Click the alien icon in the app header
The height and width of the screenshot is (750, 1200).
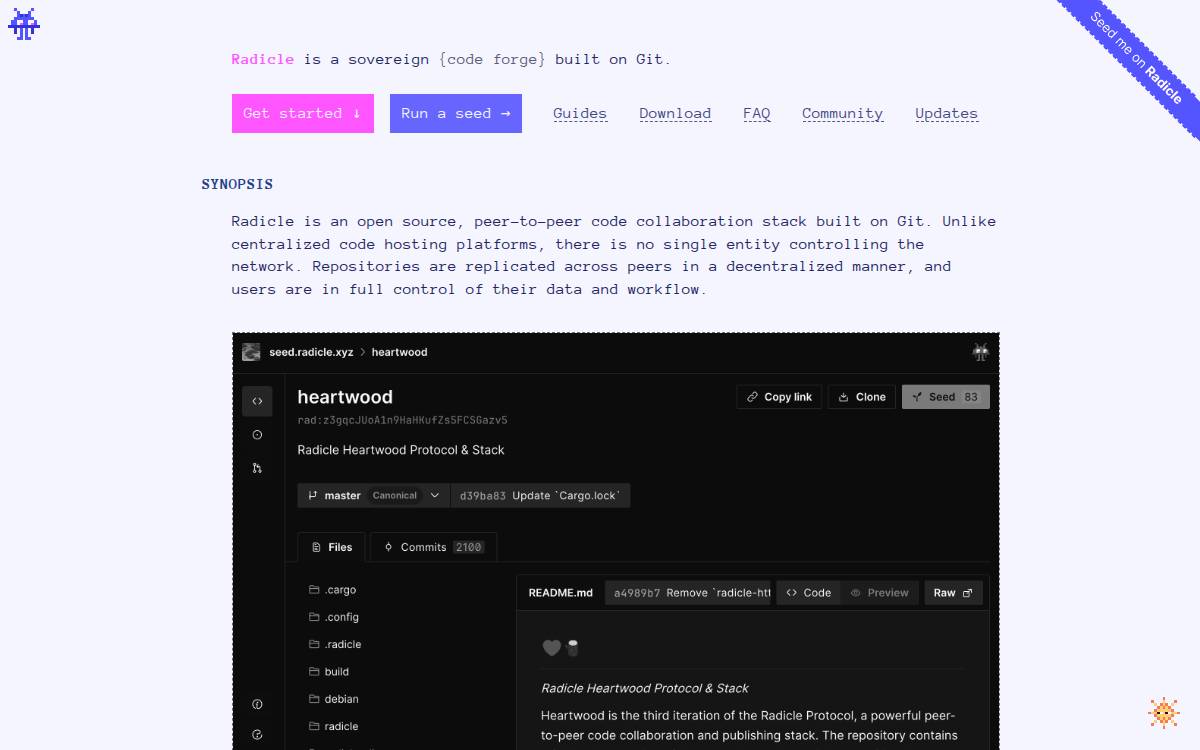(980, 352)
